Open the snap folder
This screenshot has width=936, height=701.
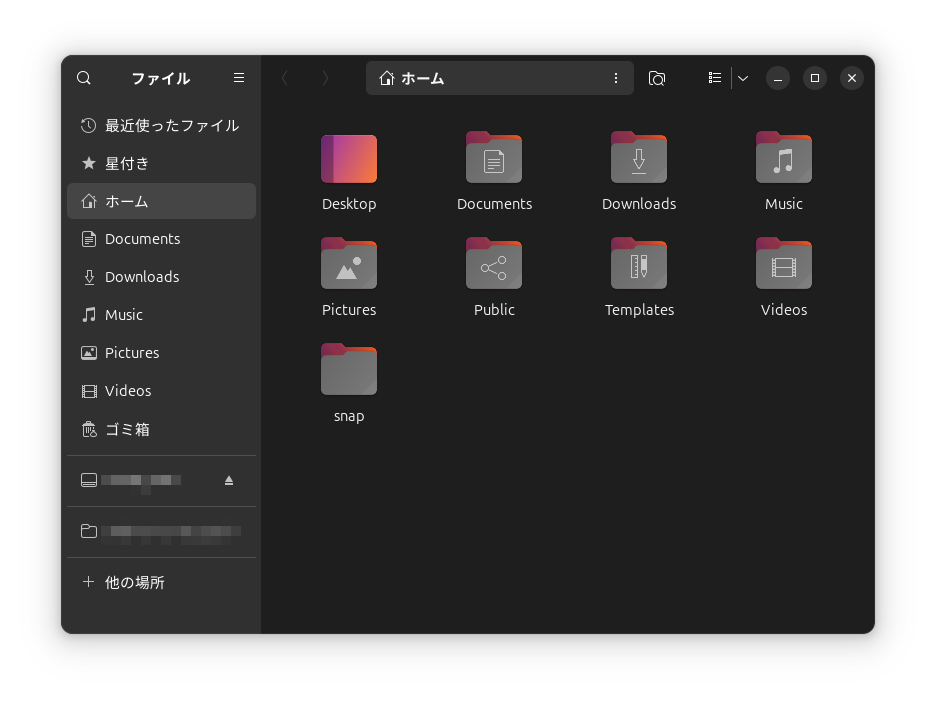(349, 370)
